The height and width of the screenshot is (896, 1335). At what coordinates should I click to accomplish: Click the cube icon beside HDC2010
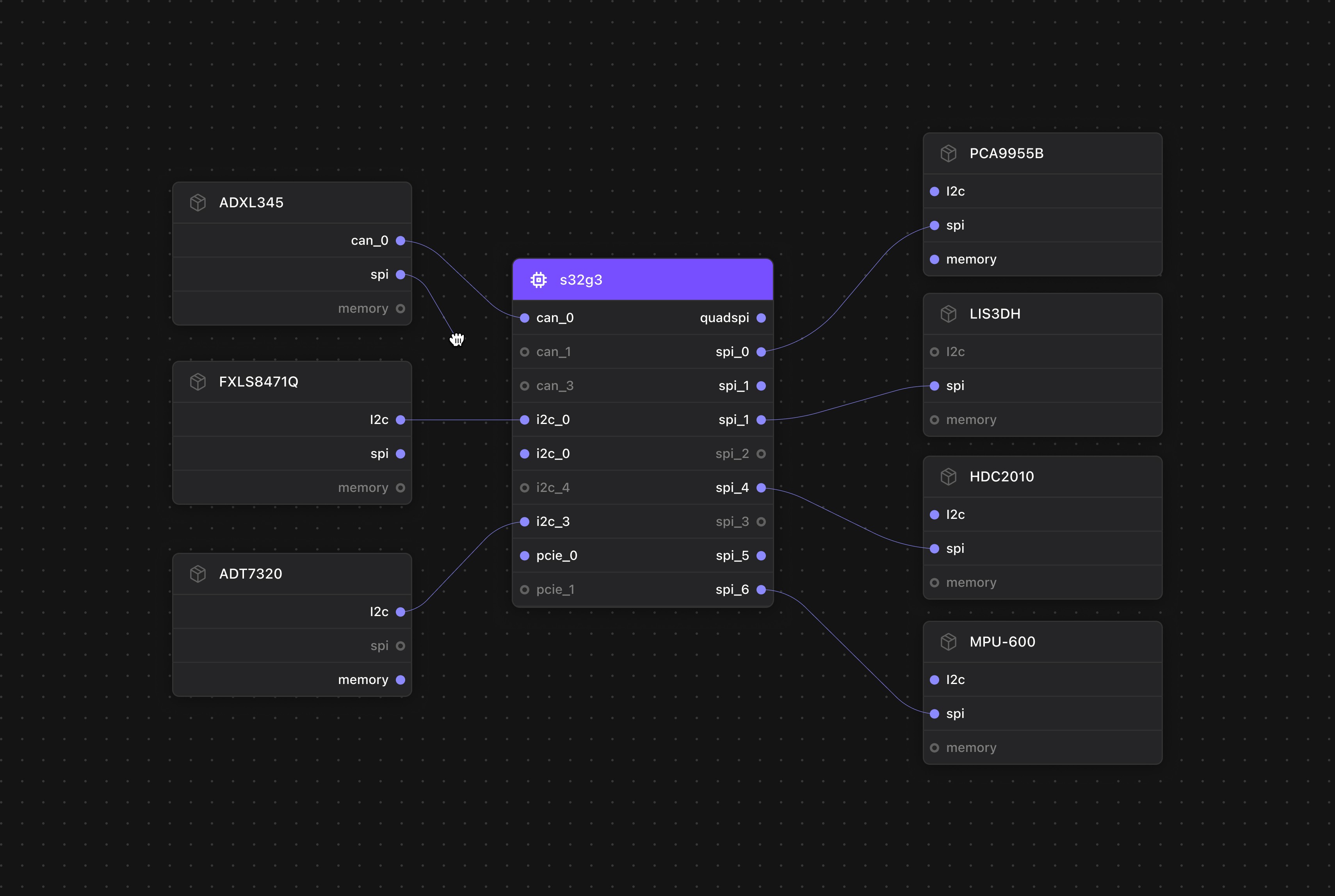coord(948,477)
